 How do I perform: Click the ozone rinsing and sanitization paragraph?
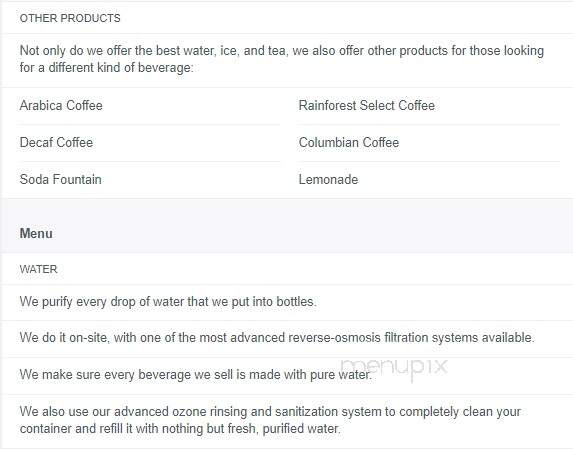pyautogui.click(x=270, y=420)
